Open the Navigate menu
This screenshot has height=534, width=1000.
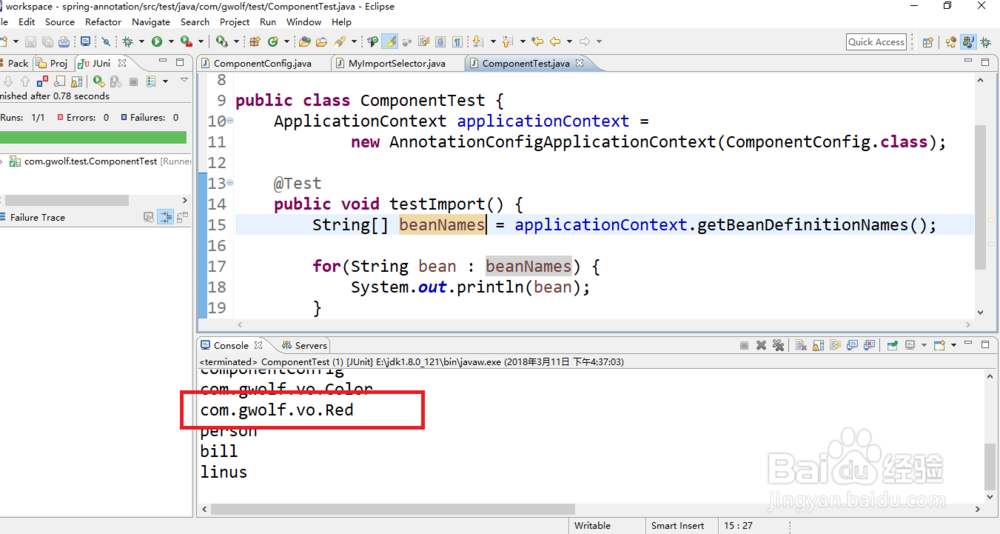point(151,22)
